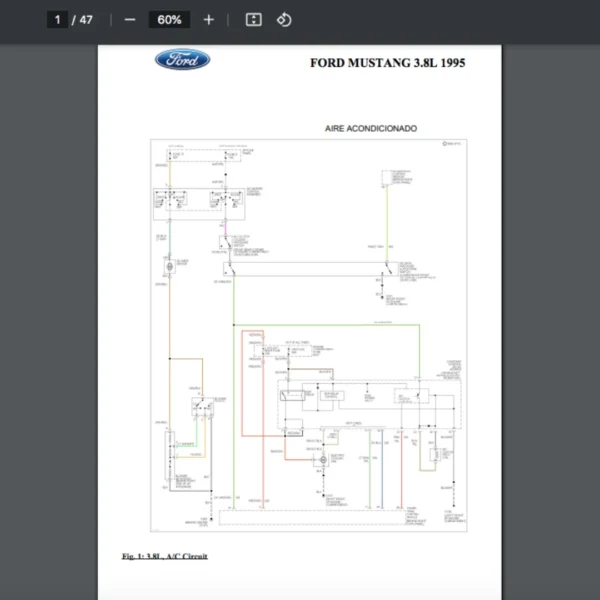The image size is (600, 600).
Task: Select the page number input field
Action: (x=58, y=20)
